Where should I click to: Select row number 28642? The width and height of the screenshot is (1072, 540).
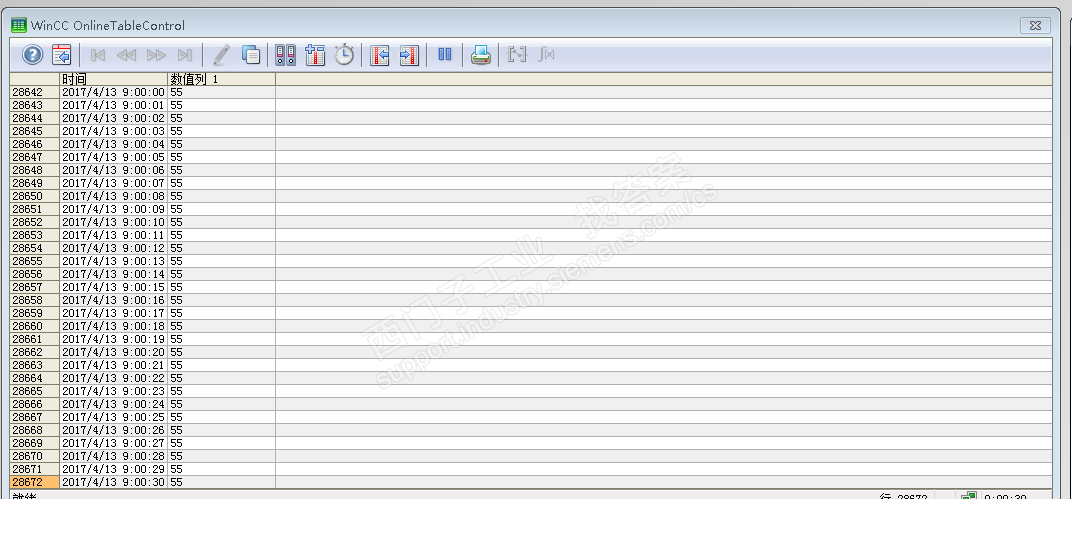click(35, 92)
